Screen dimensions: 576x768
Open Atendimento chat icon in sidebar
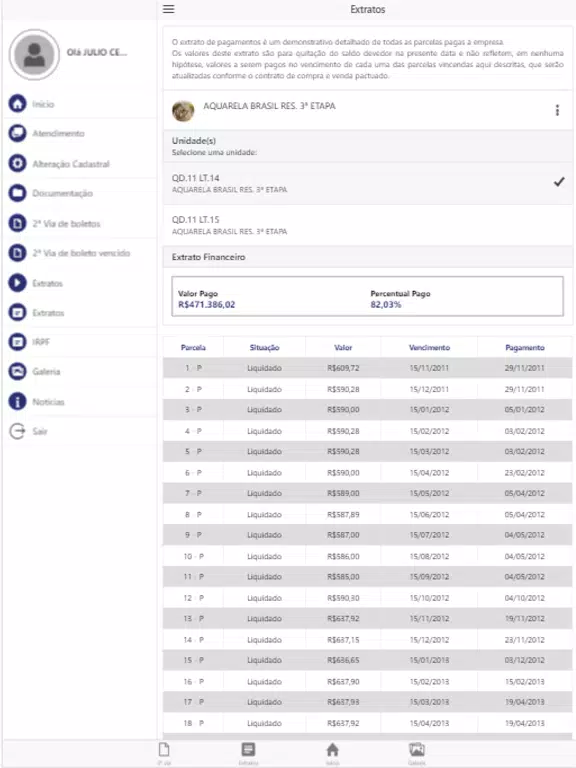[18, 133]
